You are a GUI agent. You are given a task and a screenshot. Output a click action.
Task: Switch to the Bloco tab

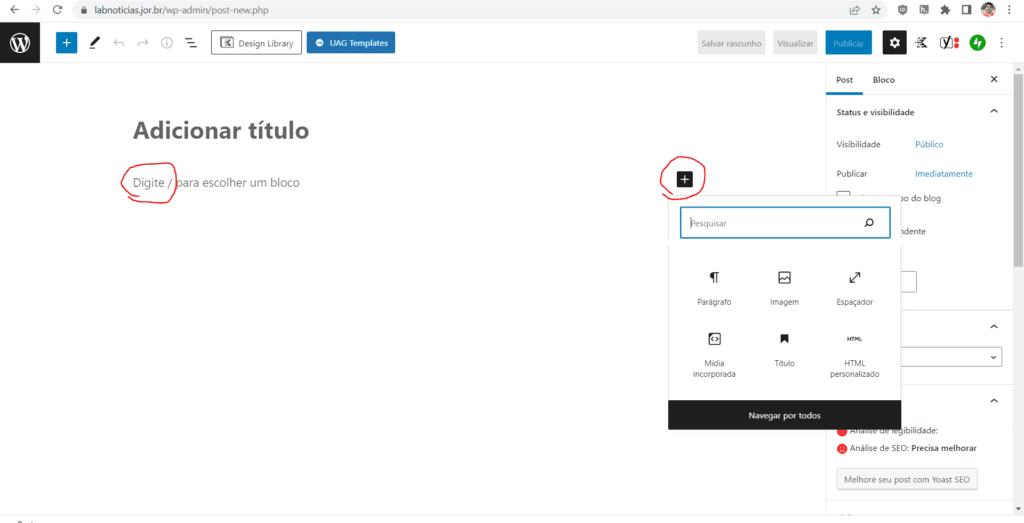coord(883,80)
